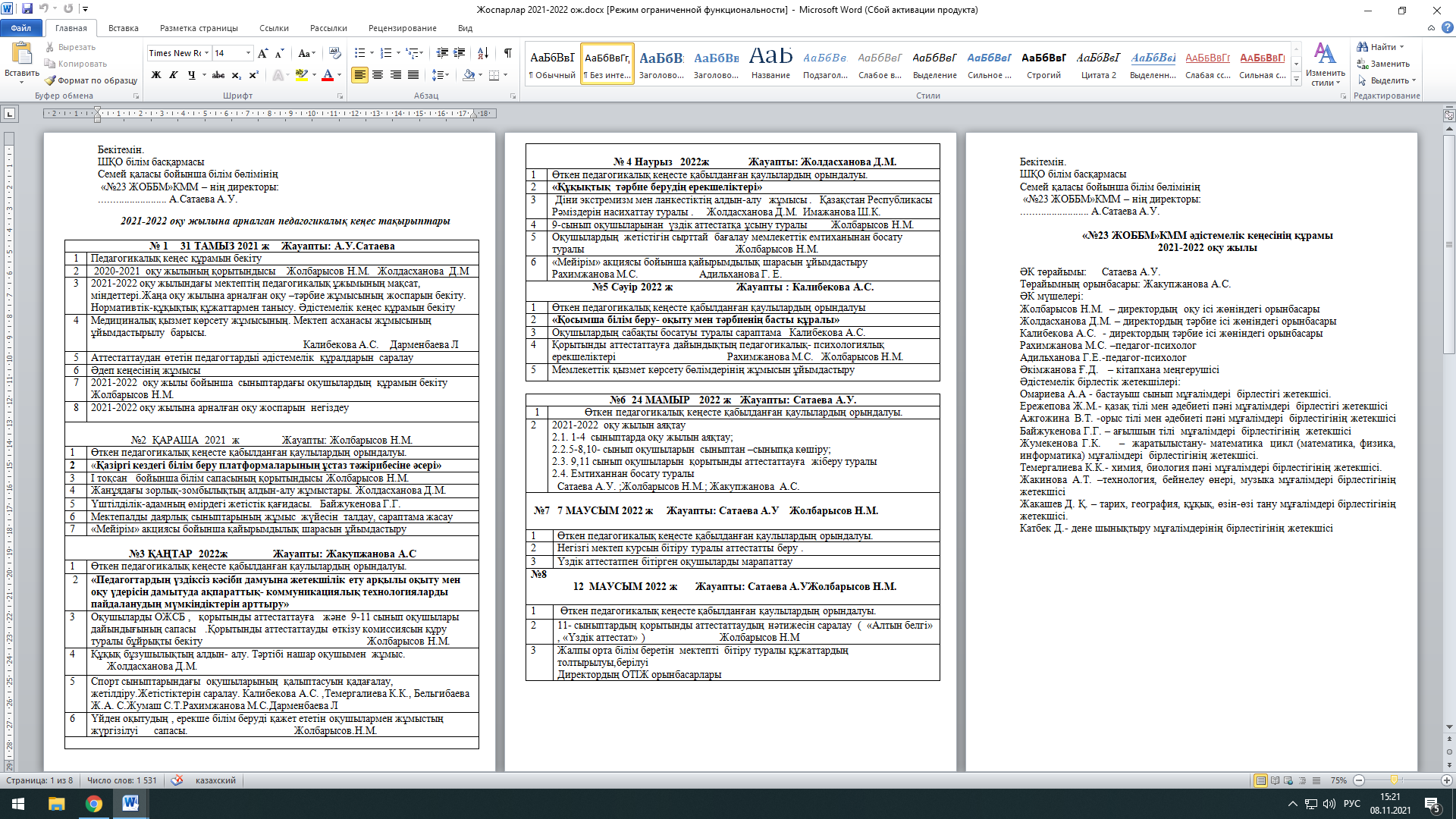Apply red font color
Screen dimensions: 1456x819
[328, 75]
